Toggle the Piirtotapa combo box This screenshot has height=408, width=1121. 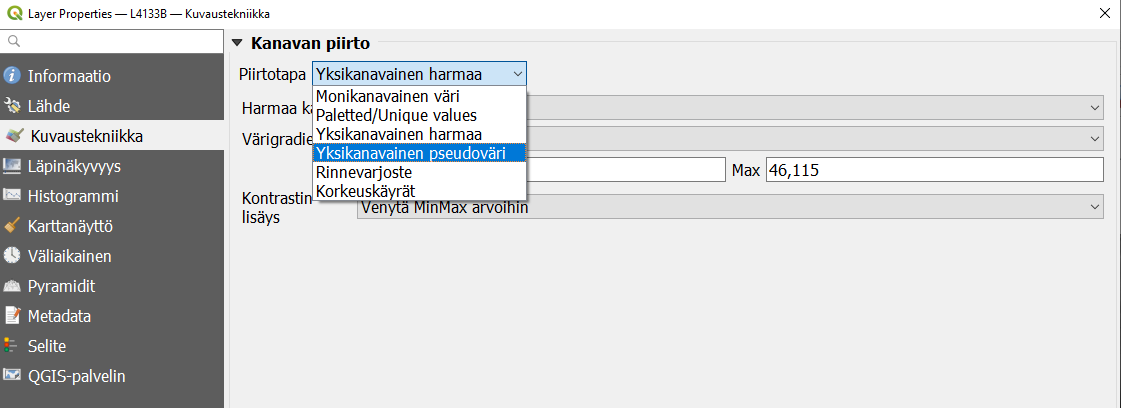pyautogui.click(x=419, y=74)
